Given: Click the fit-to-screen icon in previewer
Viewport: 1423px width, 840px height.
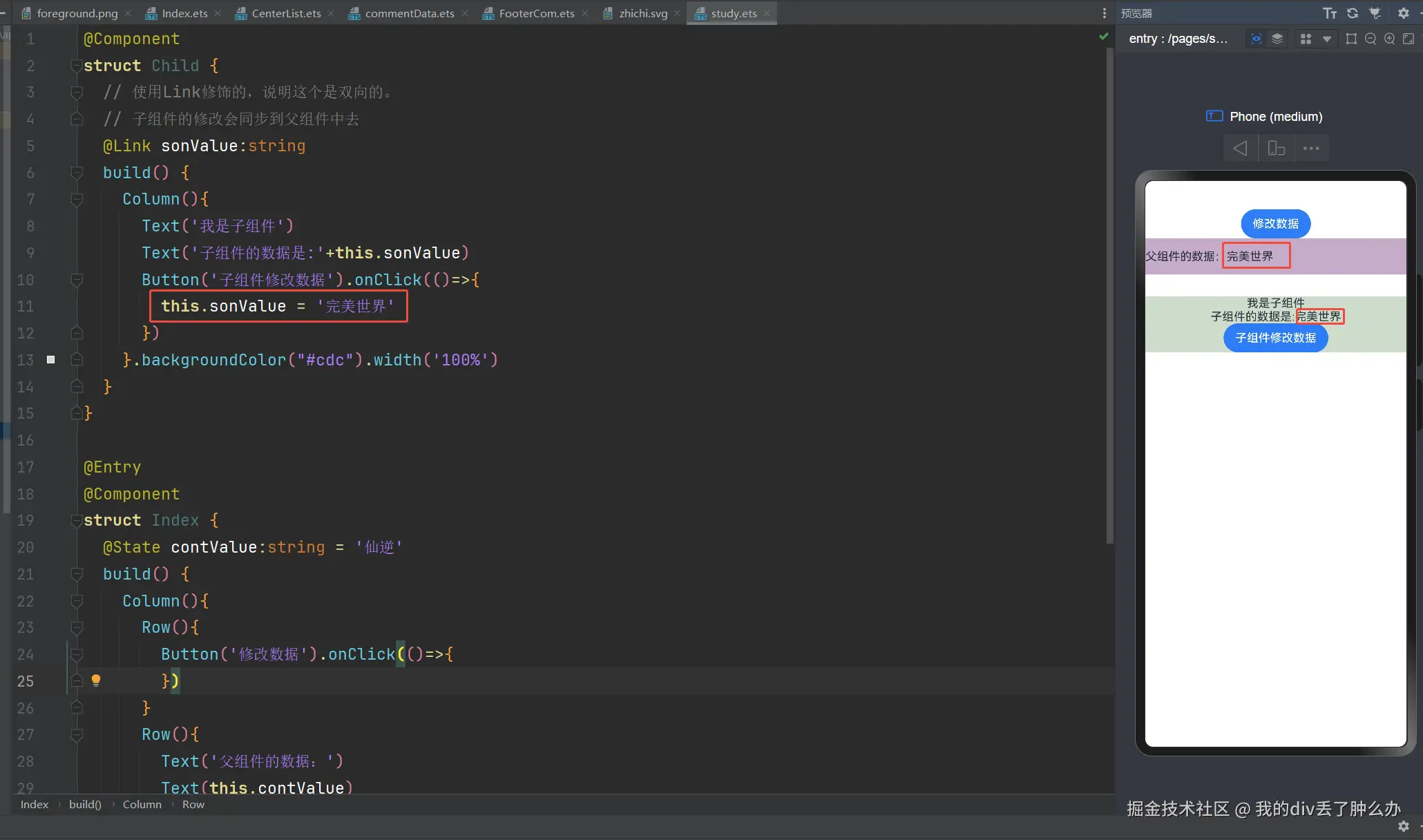Looking at the screenshot, I should point(1408,39).
